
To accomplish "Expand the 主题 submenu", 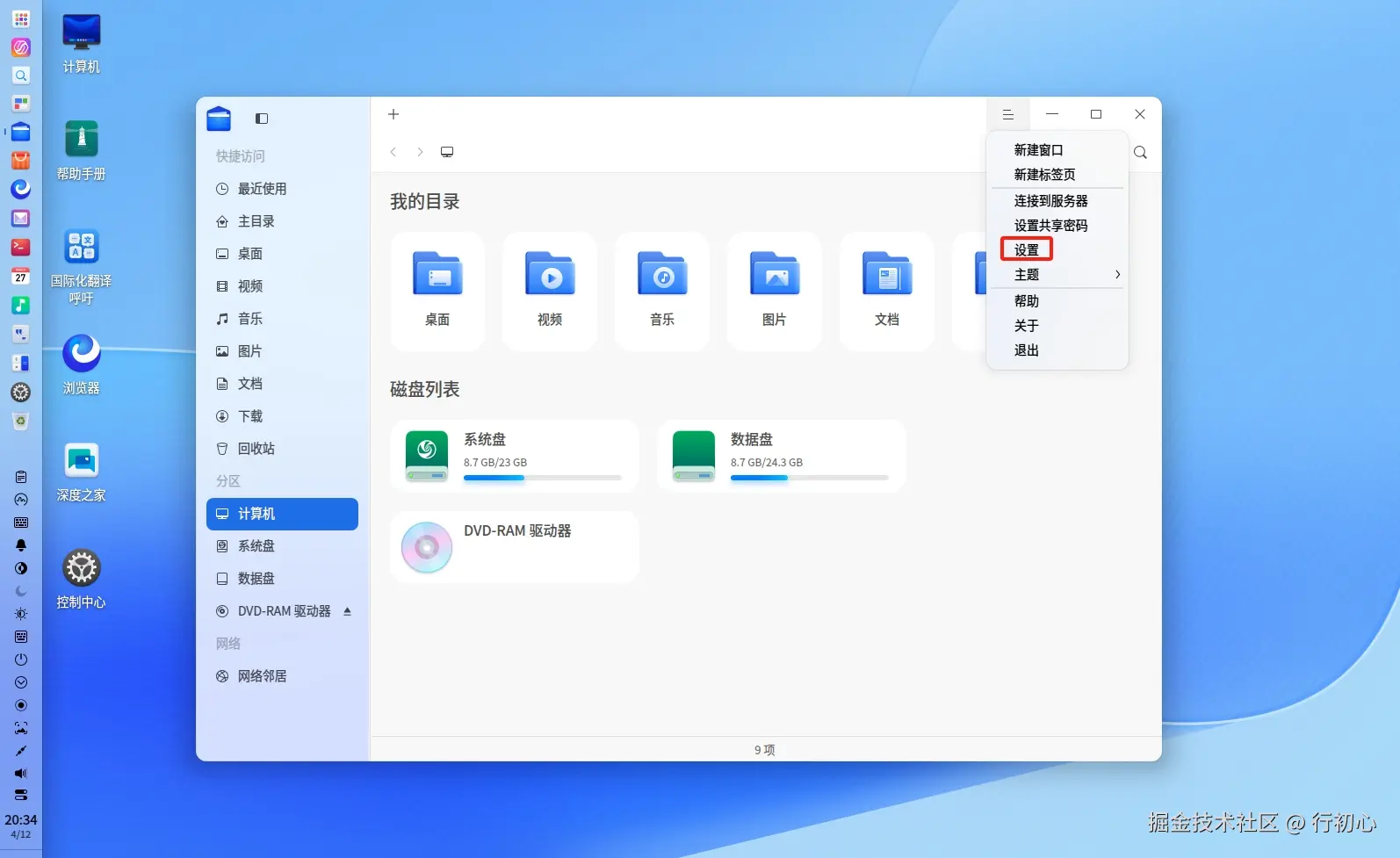I will (x=1057, y=275).
